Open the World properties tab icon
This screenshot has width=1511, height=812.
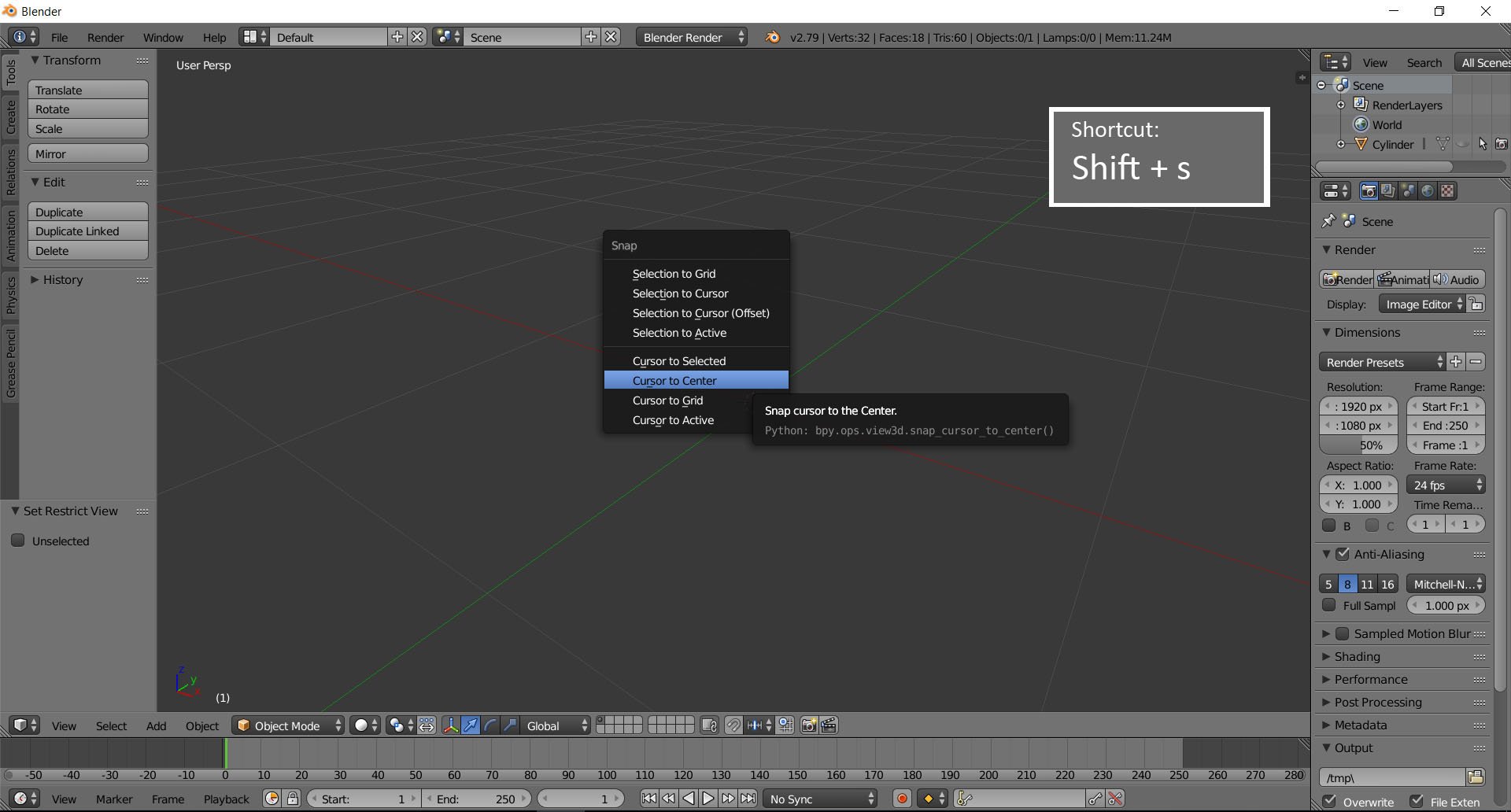pyautogui.click(x=1427, y=191)
